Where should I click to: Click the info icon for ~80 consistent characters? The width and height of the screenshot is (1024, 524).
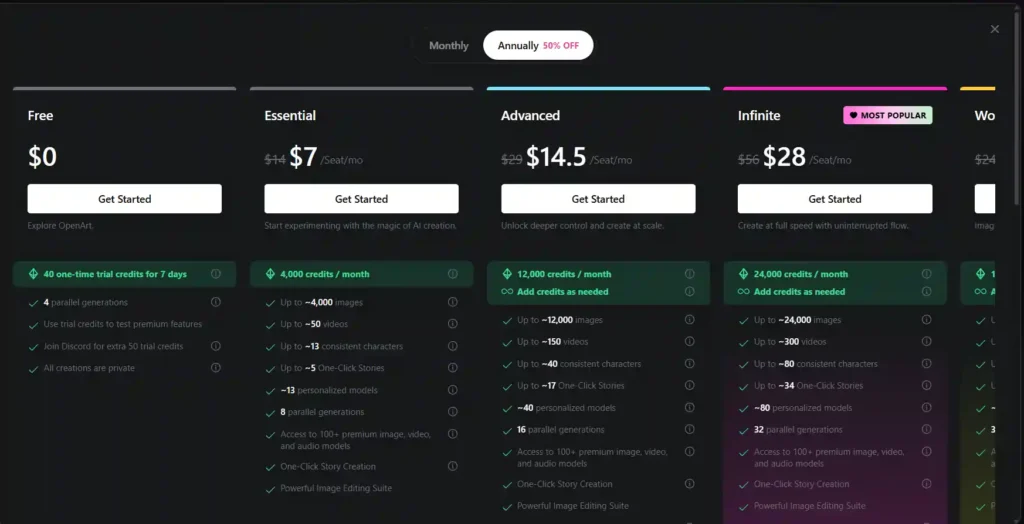(x=926, y=363)
